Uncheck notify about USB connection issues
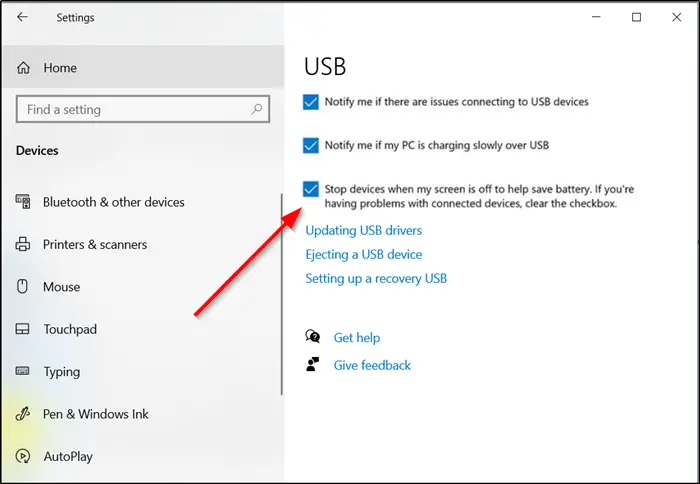This screenshot has width=700, height=484. (x=311, y=102)
